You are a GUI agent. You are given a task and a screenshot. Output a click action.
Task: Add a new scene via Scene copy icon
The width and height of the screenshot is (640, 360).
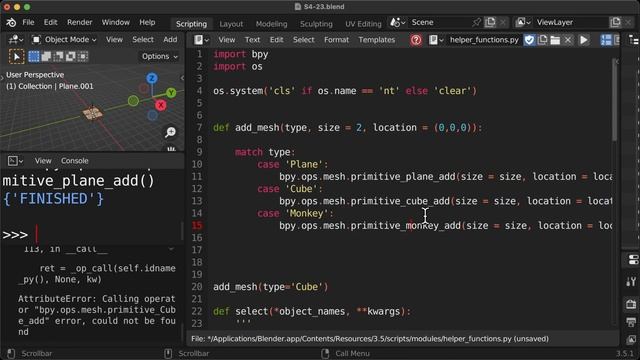click(x=490, y=22)
